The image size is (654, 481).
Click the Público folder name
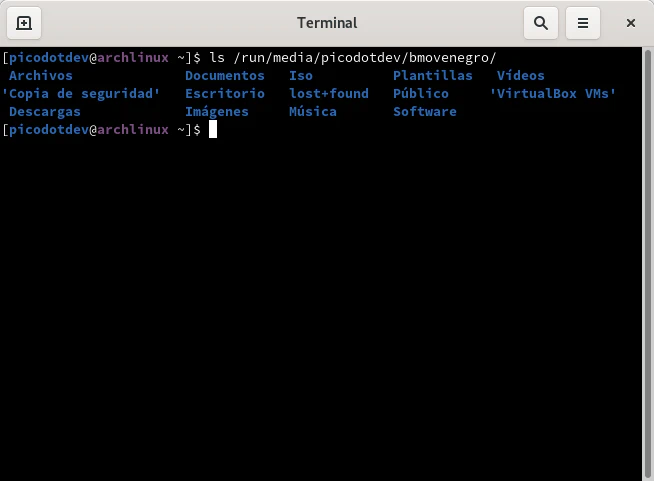[x=421, y=94]
